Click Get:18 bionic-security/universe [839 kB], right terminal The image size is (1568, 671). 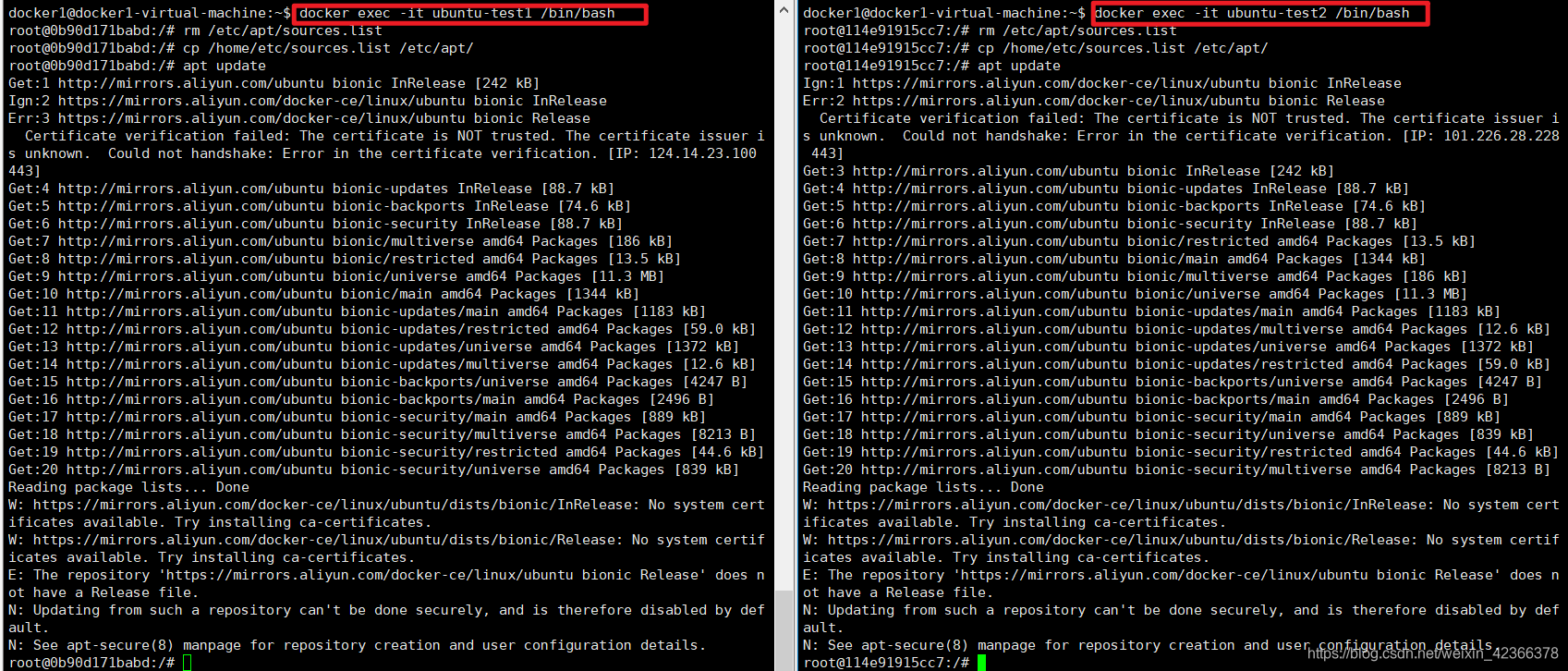[x=1169, y=434]
